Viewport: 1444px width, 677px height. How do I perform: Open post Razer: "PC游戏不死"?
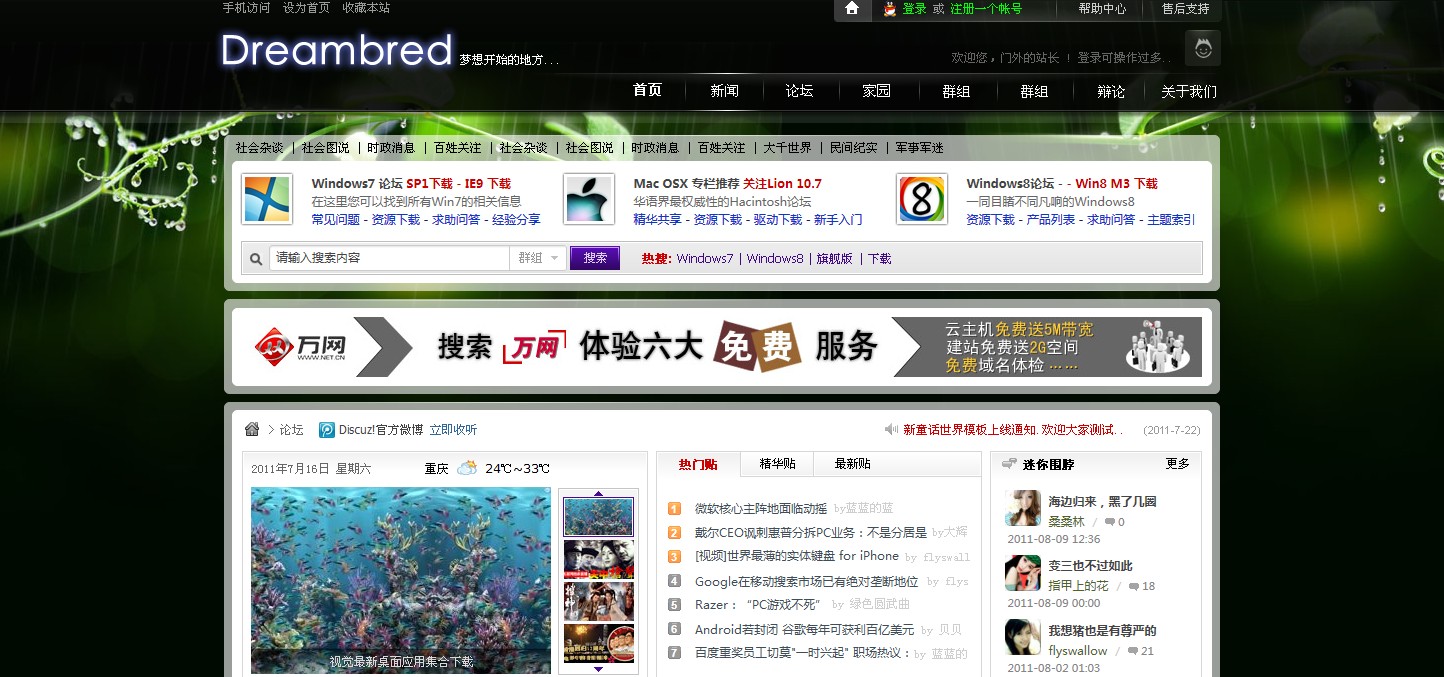point(757,605)
